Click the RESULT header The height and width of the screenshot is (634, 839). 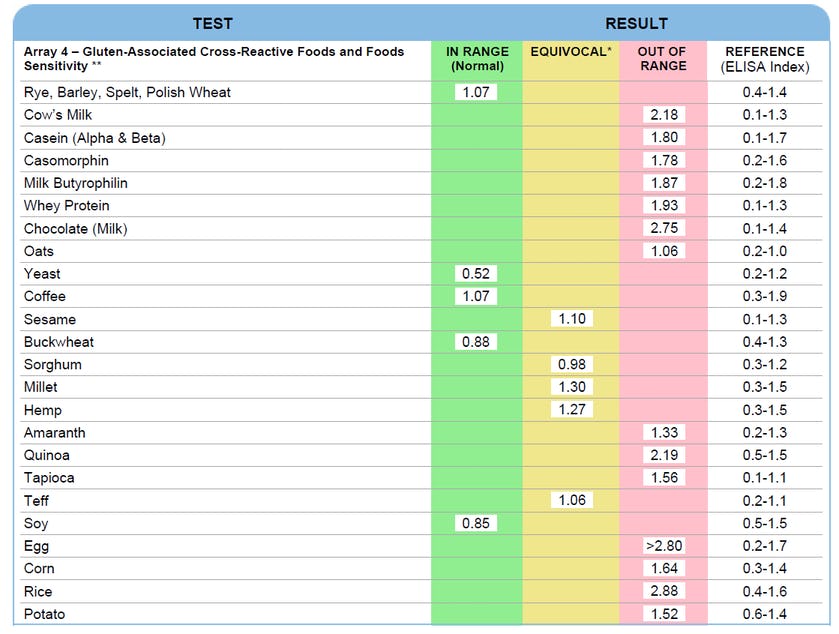635,23
